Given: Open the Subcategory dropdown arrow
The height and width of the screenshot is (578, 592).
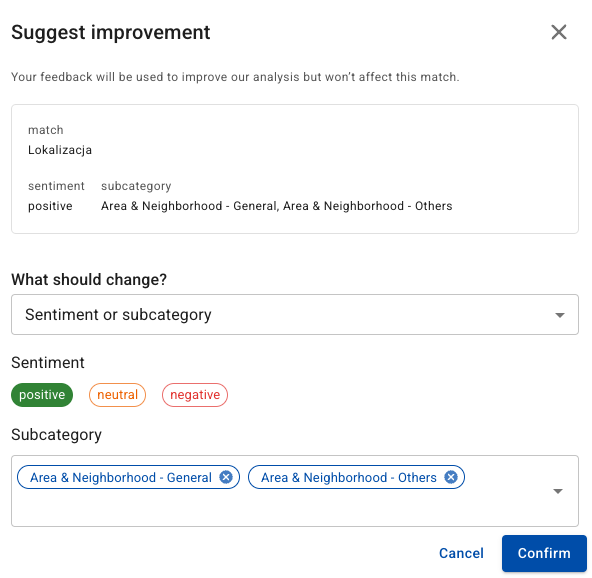Looking at the screenshot, I should tap(558, 491).
